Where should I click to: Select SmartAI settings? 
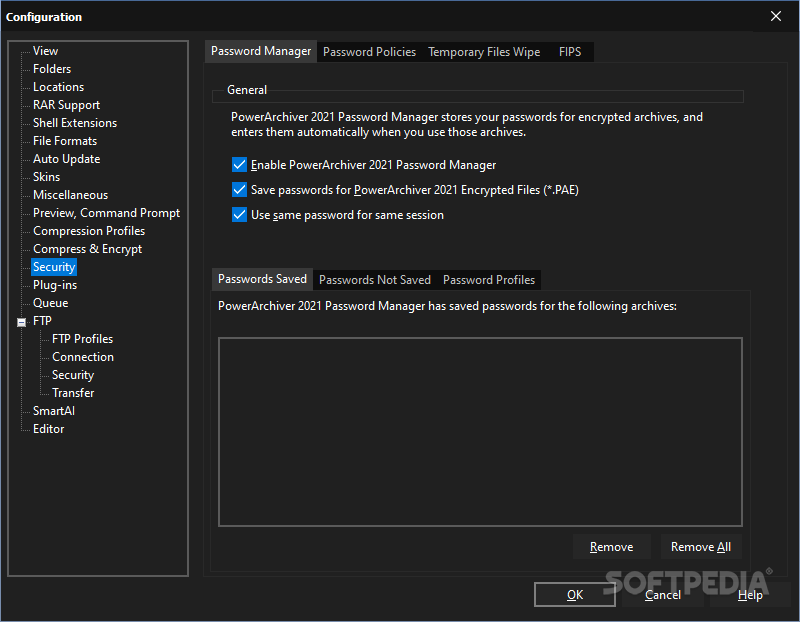pyautogui.click(x=54, y=411)
